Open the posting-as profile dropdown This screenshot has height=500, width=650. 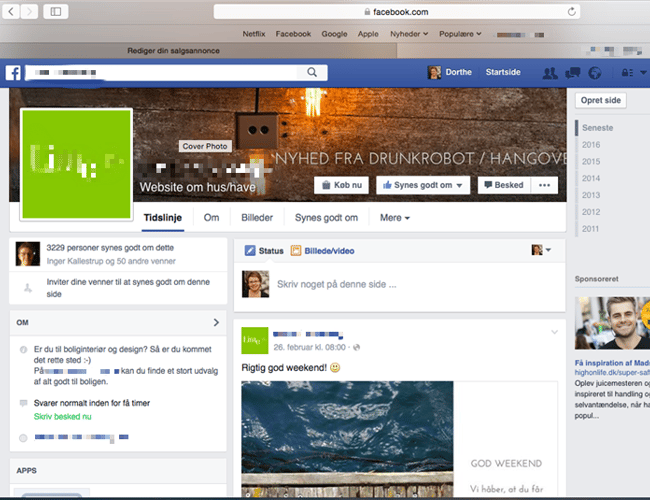coord(541,250)
